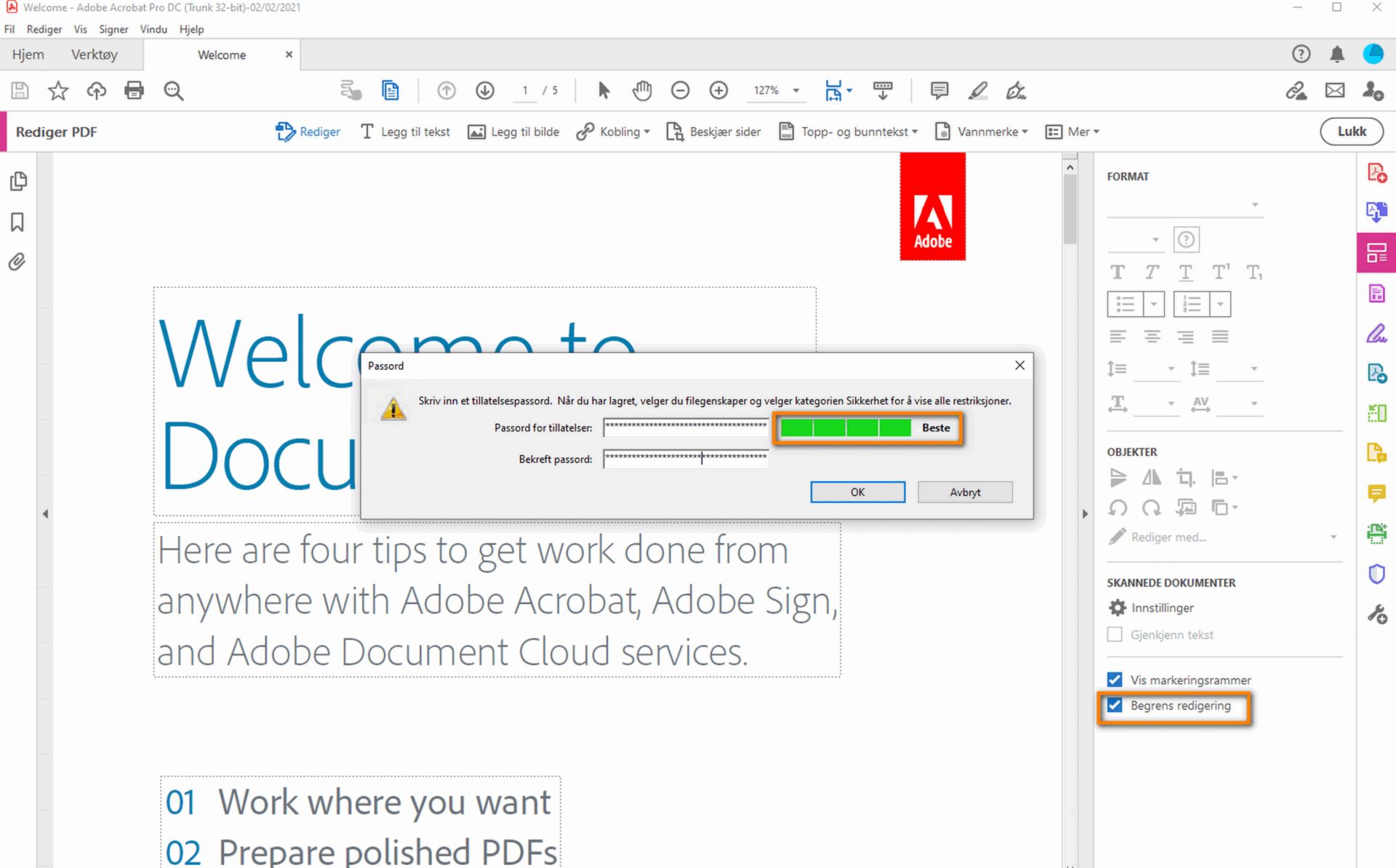Enable Gjenkjenn tekst checkbox

(x=1115, y=635)
